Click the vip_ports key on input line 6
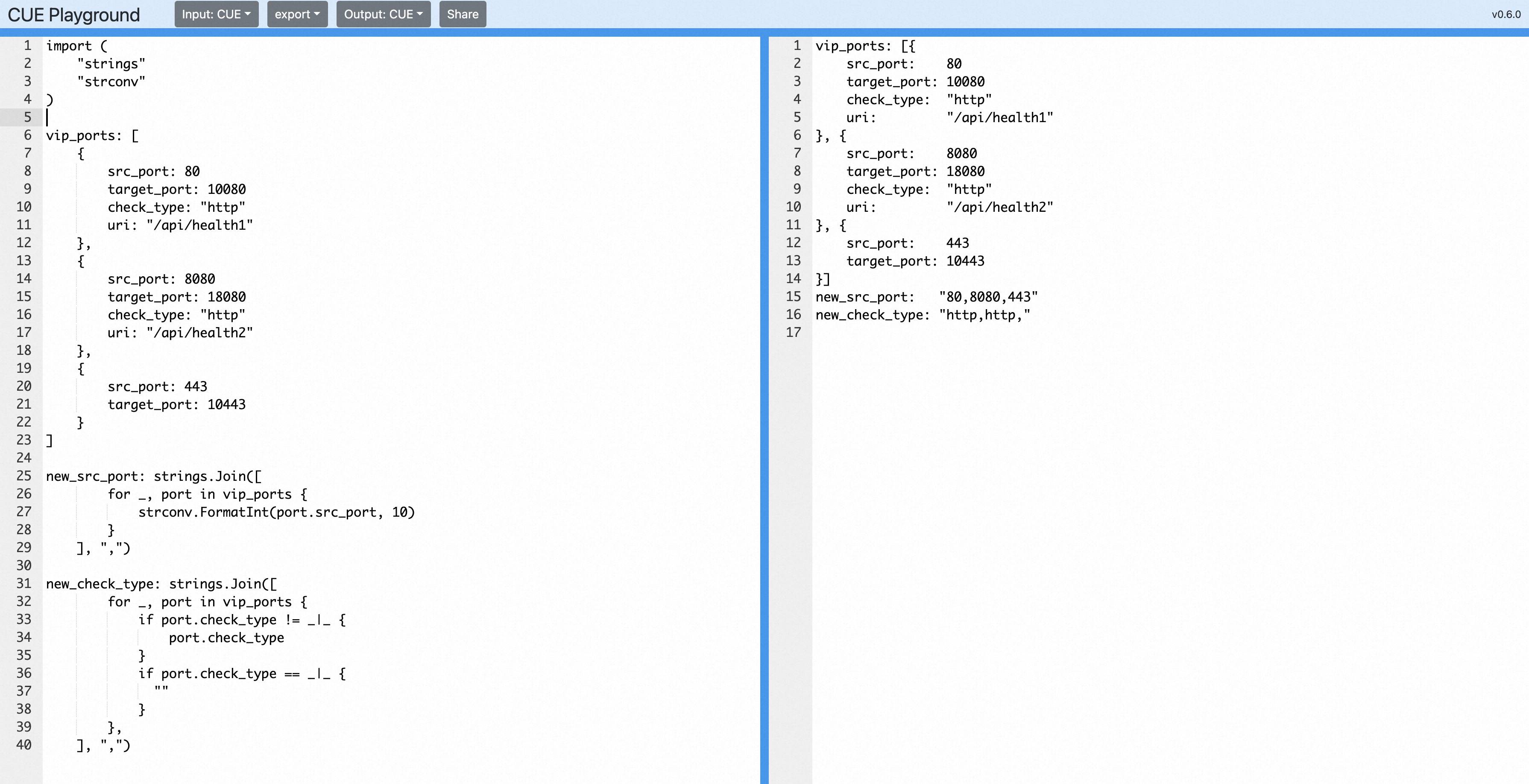The image size is (1529, 784). tap(80, 136)
